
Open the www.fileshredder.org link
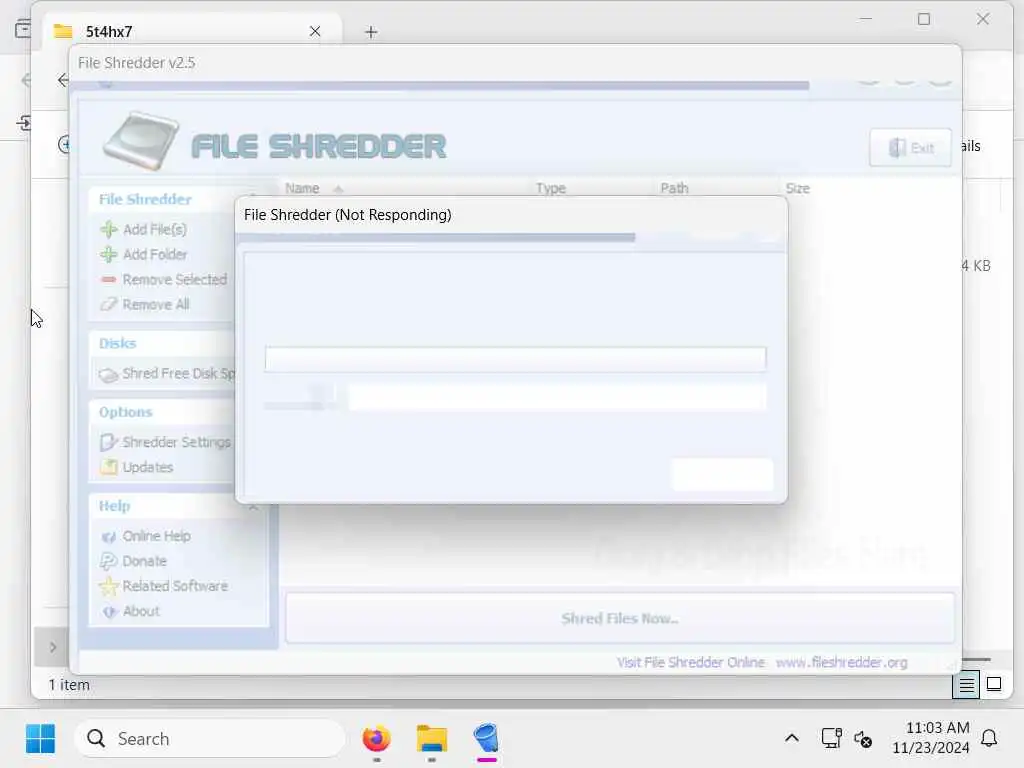(841, 662)
